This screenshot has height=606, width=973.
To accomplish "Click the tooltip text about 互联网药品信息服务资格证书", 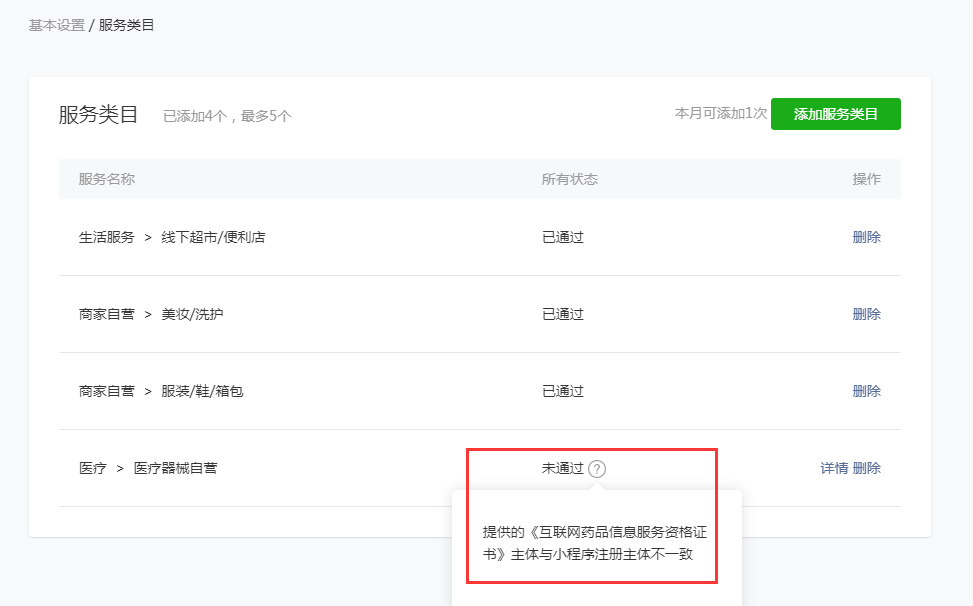I will 594,543.
